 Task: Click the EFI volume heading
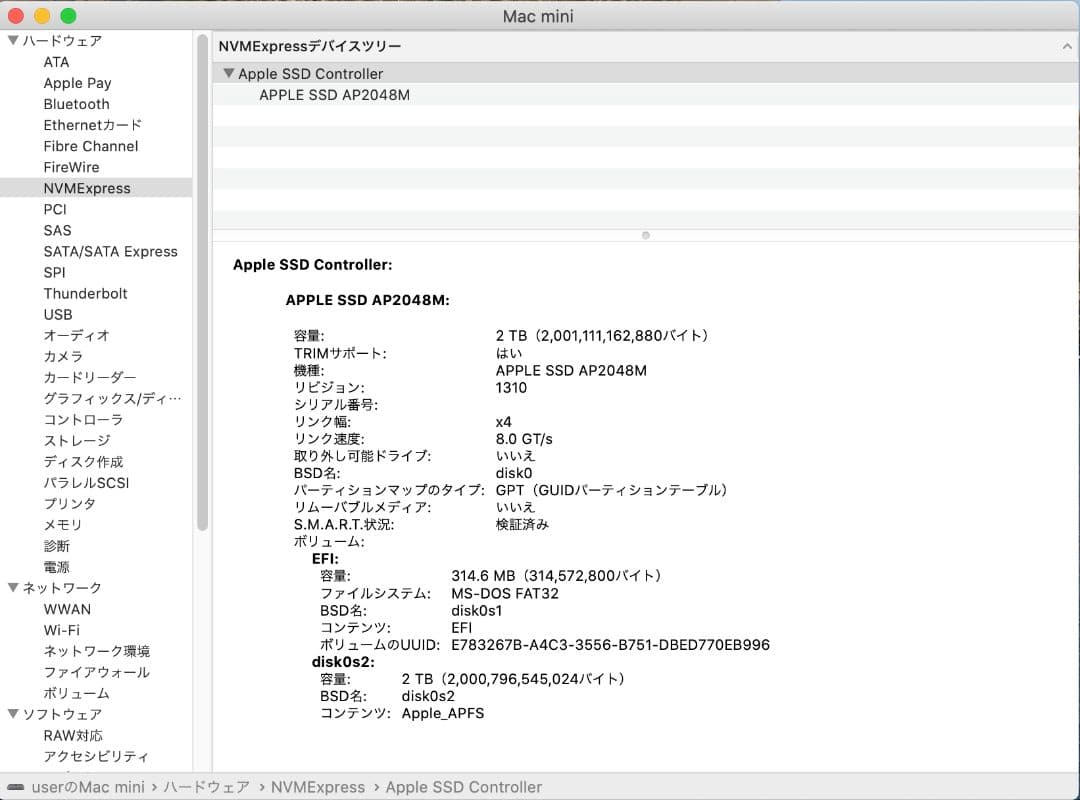point(325,559)
